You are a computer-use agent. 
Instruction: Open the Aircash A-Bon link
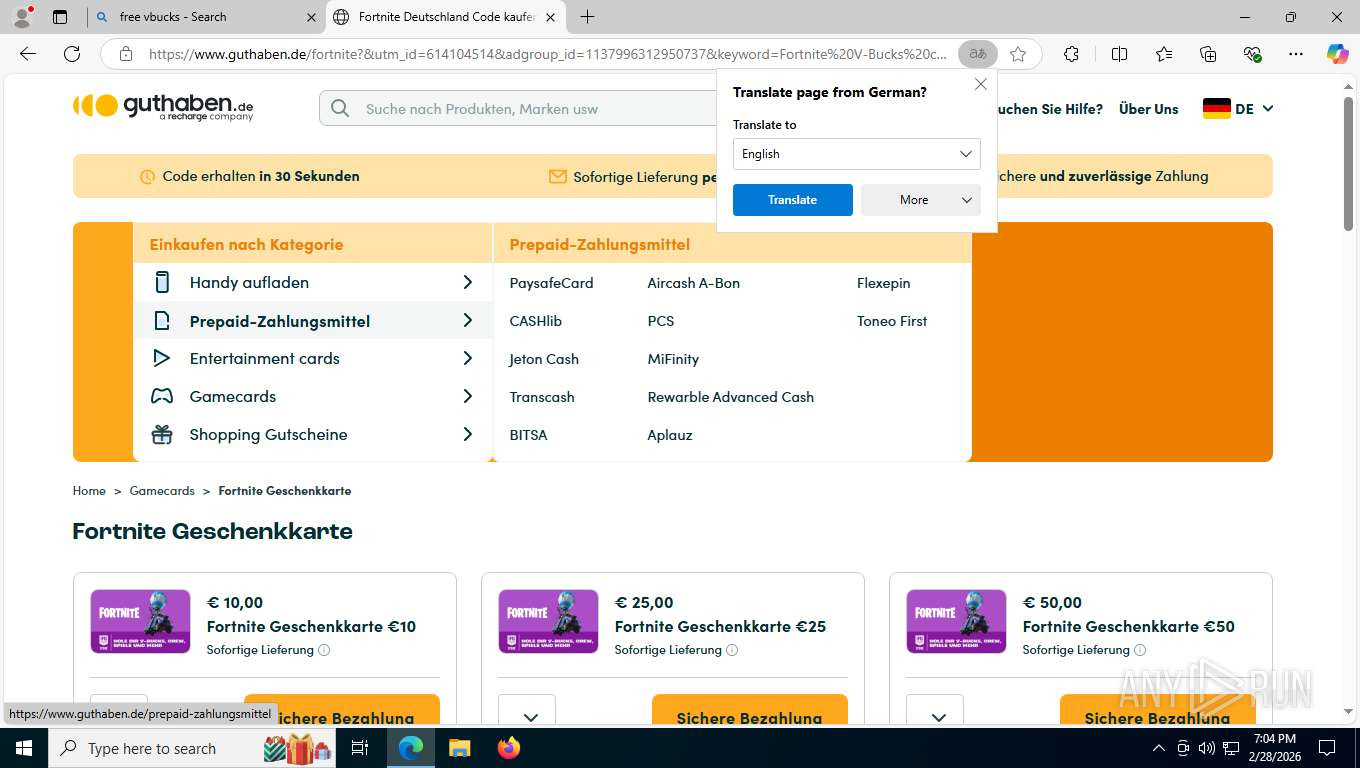tap(694, 283)
